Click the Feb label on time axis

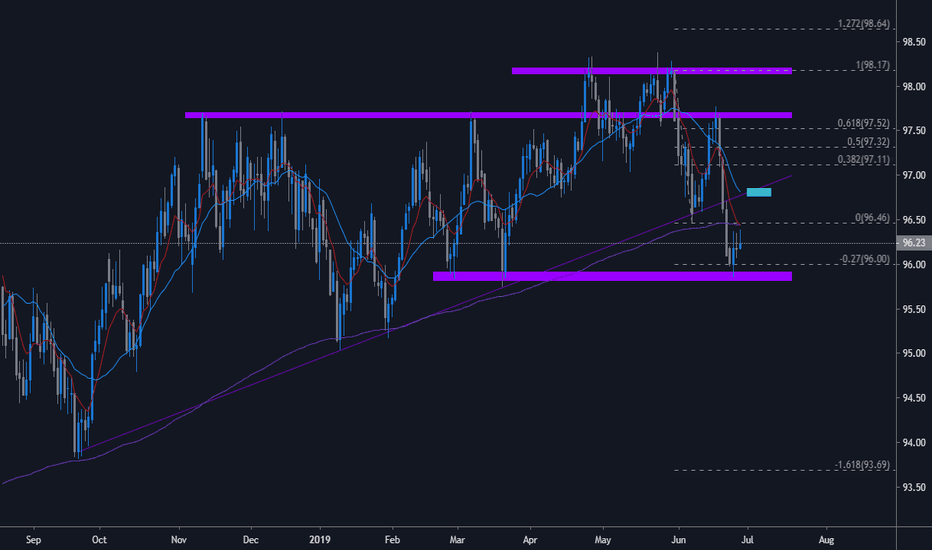pyautogui.click(x=392, y=540)
